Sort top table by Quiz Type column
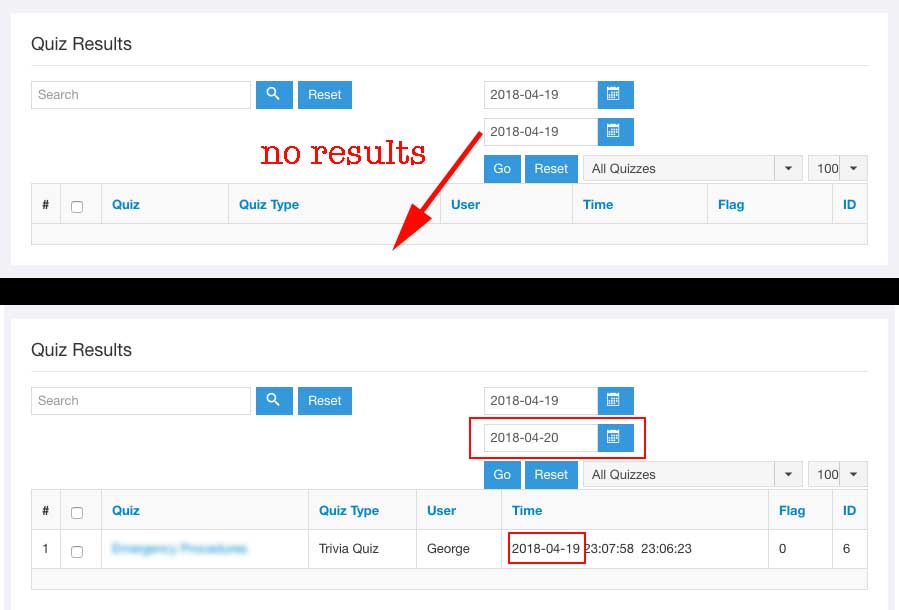Image resolution: width=899 pixels, height=610 pixels. tap(269, 205)
